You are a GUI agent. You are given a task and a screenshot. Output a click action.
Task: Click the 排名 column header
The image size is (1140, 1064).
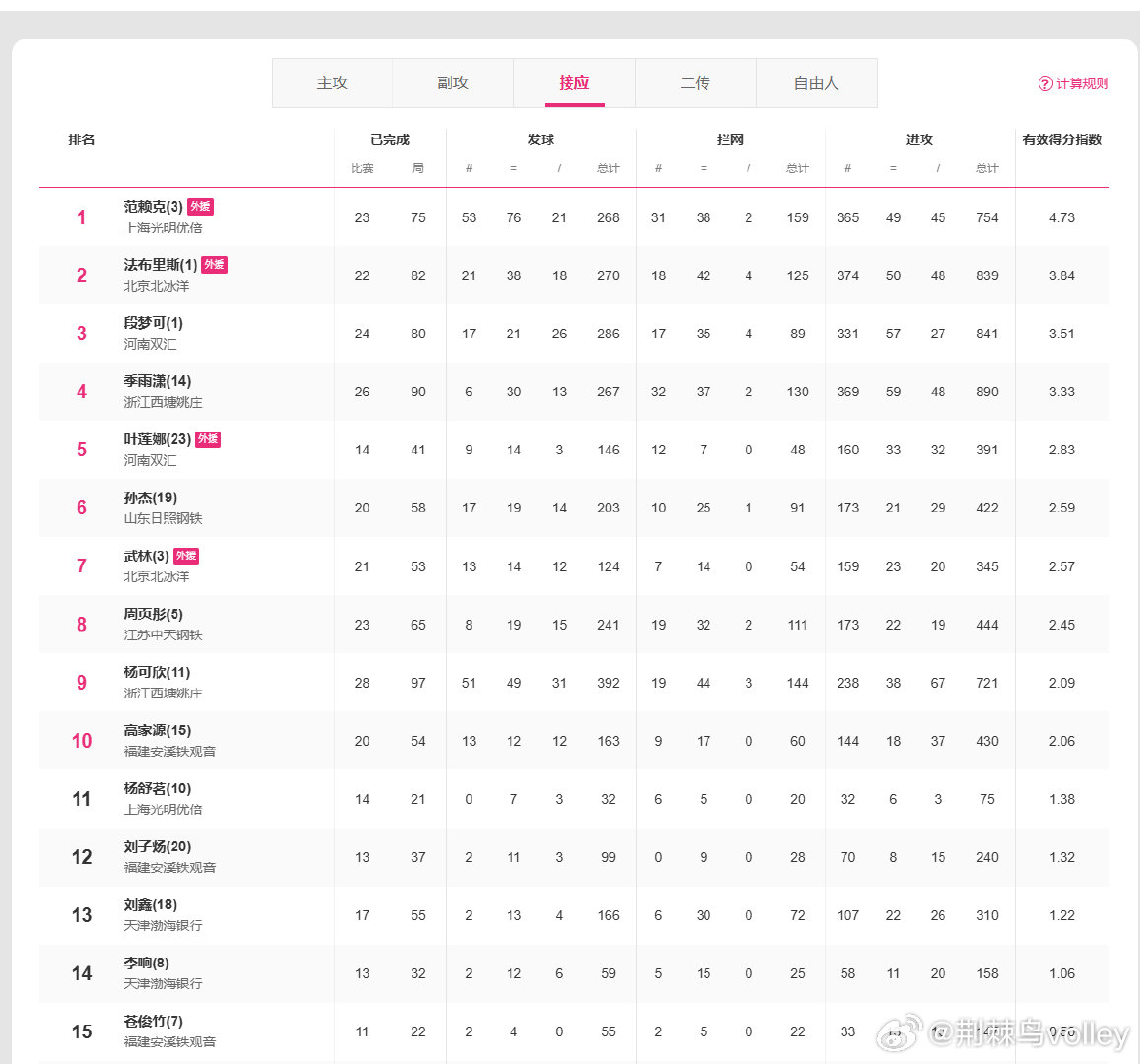[x=82, y=140]
